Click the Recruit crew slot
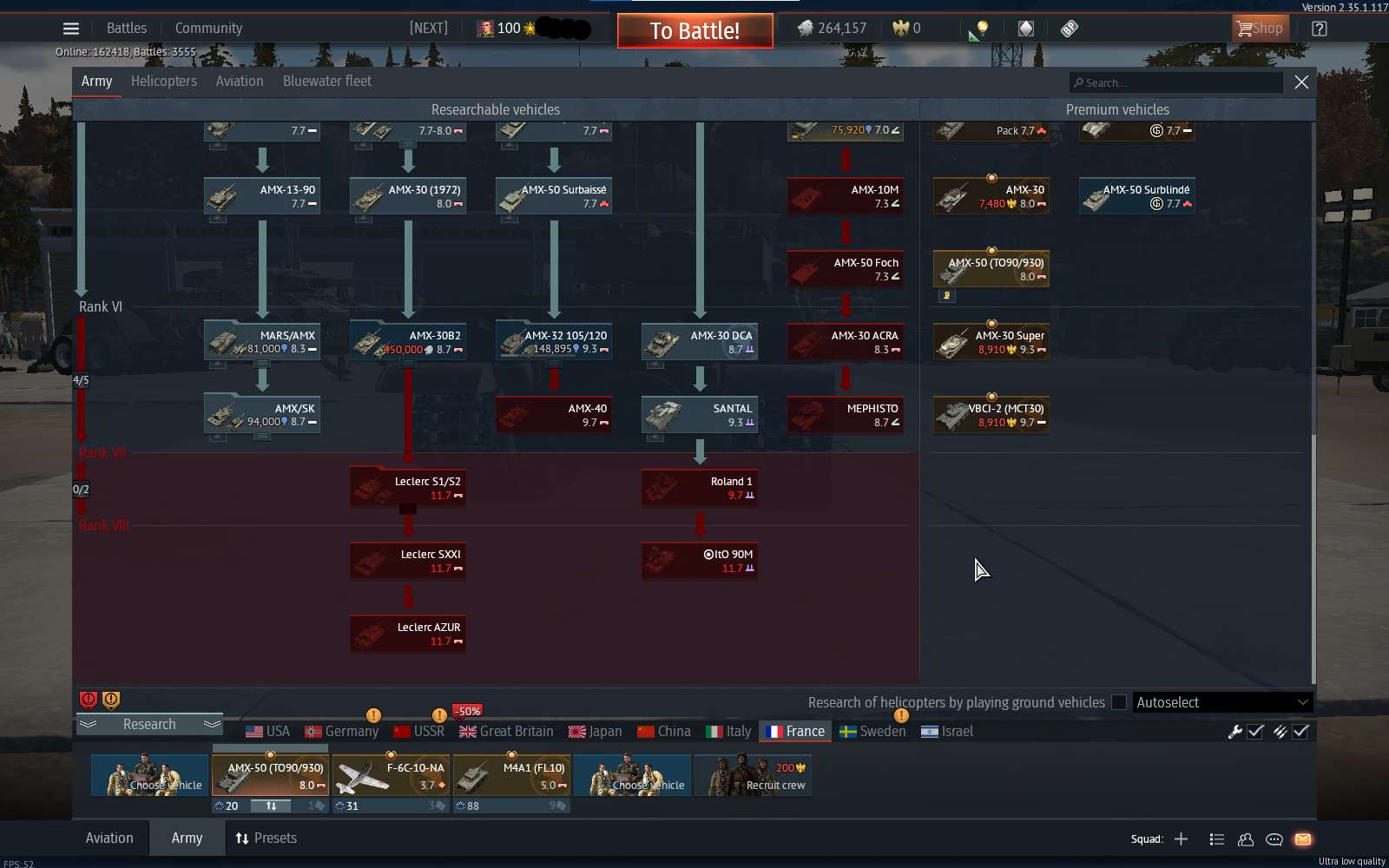The image size is (1389, 868). [x=753, y=775]
